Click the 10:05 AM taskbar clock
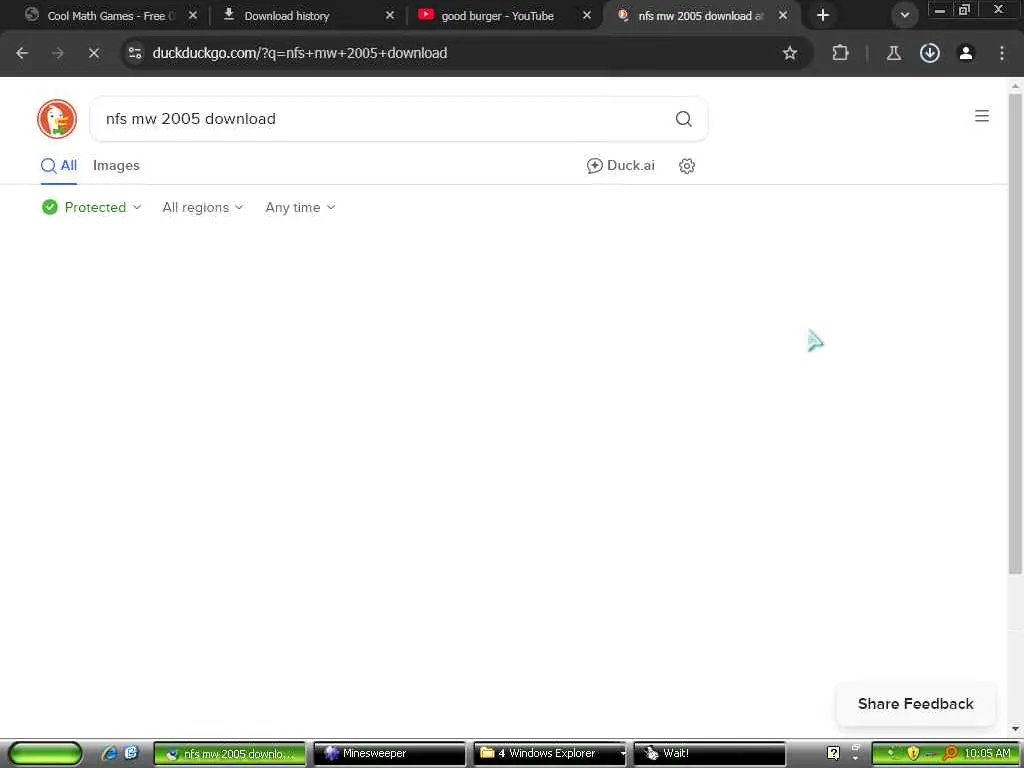The height and width of the screenshot is (768, 1024). (x=987, y=754)
